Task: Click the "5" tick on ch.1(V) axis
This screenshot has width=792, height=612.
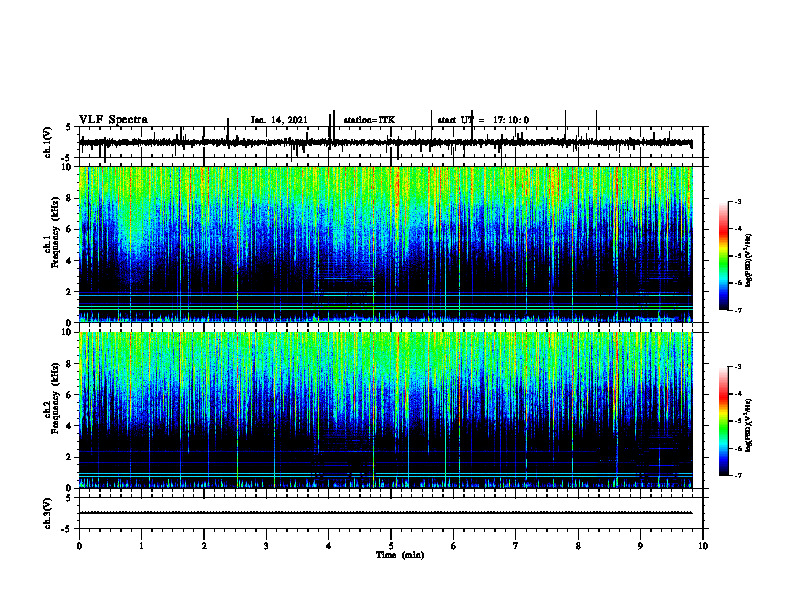Action: click(68, 128)
